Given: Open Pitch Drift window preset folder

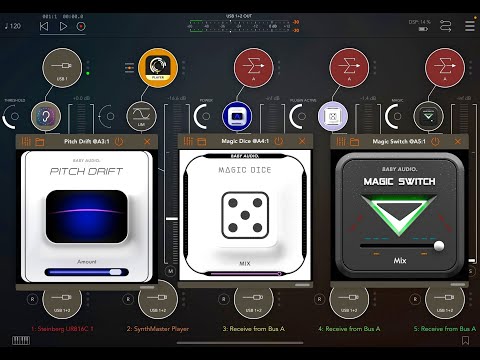Looking at the screenshot, I should pyautogui.click(x=40, y=142).
